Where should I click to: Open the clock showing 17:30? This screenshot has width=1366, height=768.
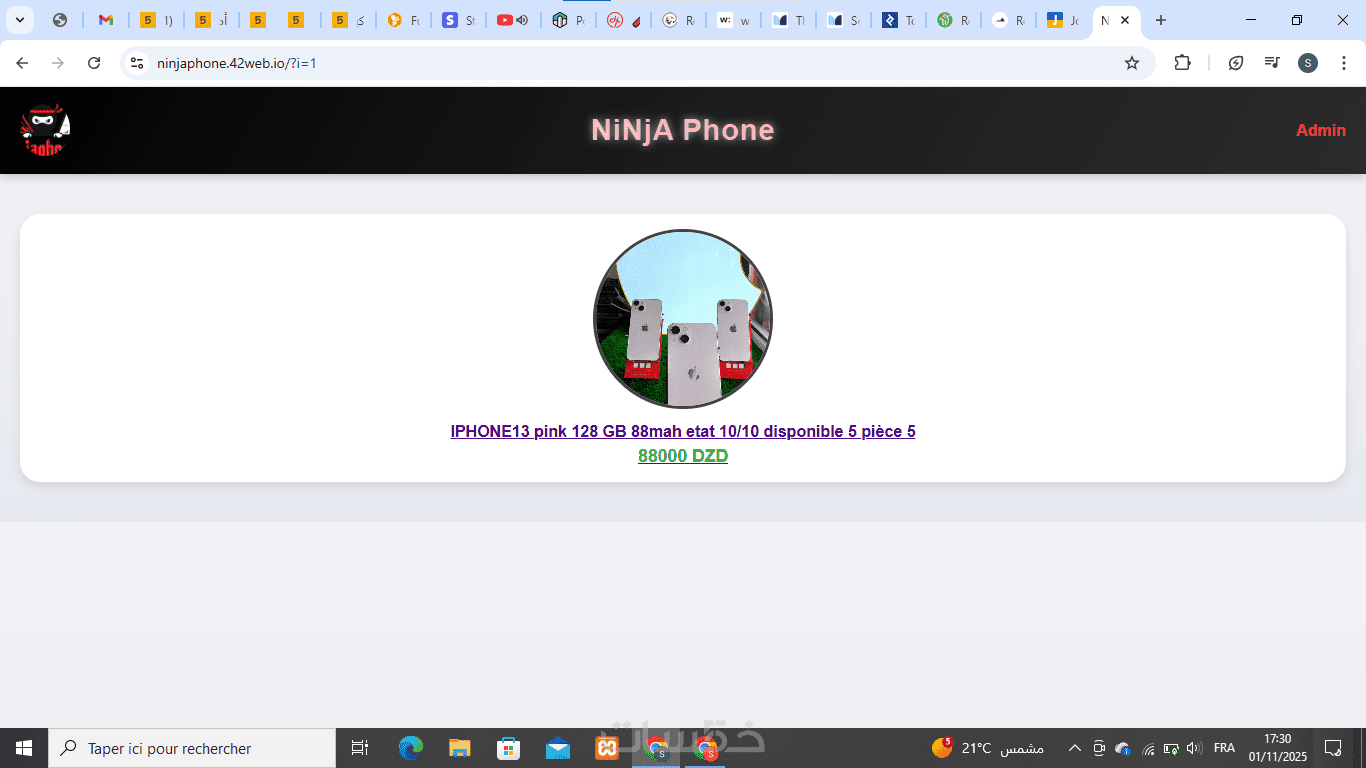point(1277,748)
